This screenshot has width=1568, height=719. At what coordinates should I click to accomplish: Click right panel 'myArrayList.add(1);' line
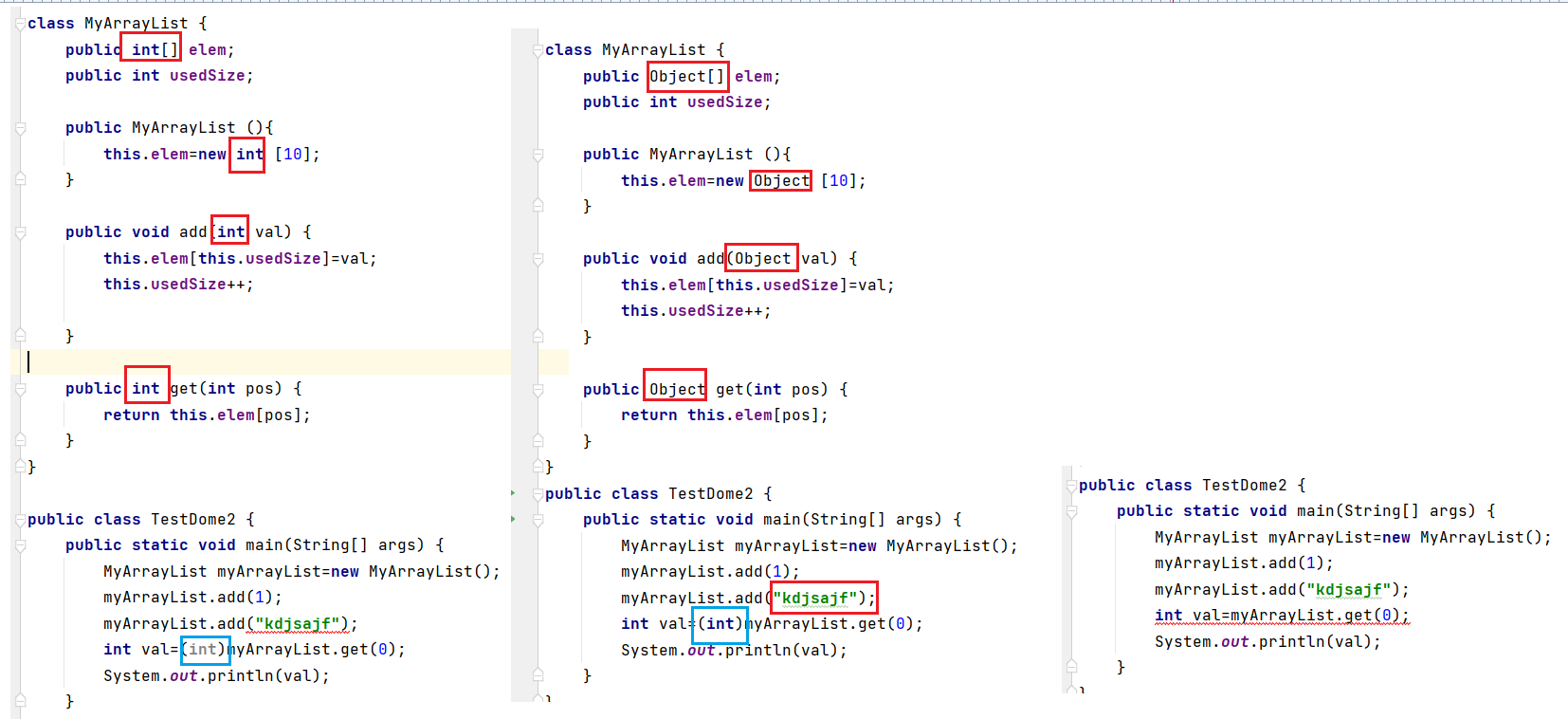pyautogui.click(x=1244, y=563)
